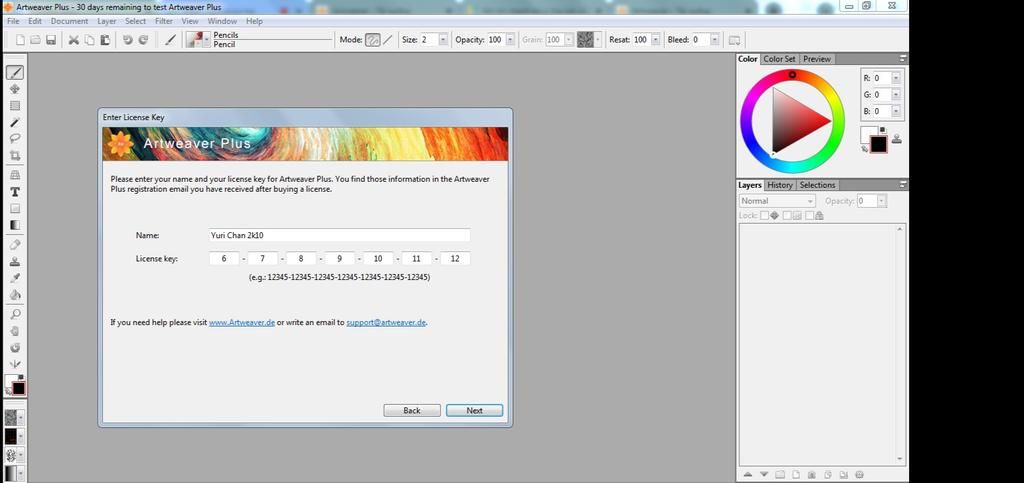Click the Undo arrow icon
This screenshot has width=1024, height=483.
[127, 40]
